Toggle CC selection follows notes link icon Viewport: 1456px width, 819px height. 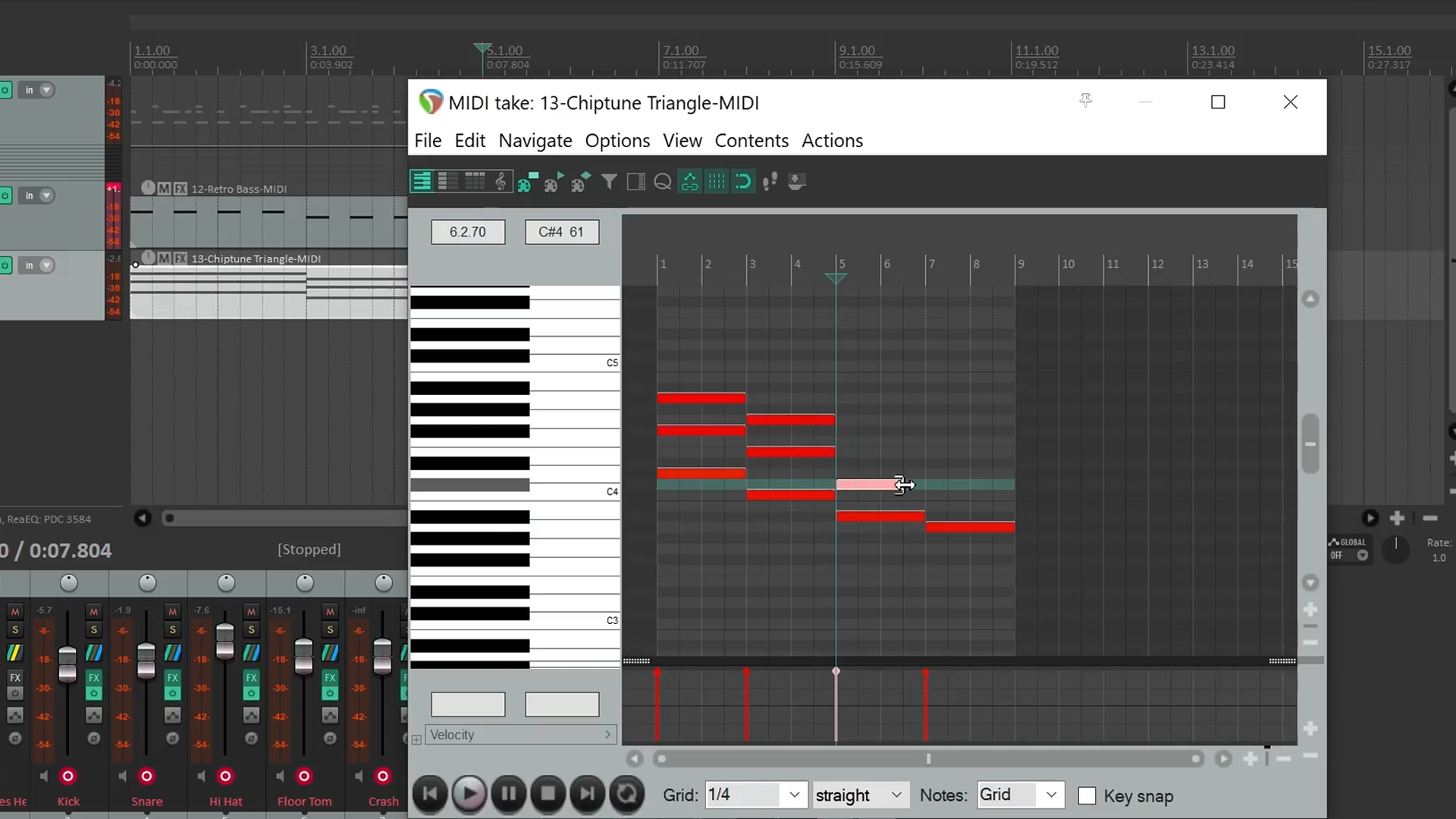tap(689, 181)
